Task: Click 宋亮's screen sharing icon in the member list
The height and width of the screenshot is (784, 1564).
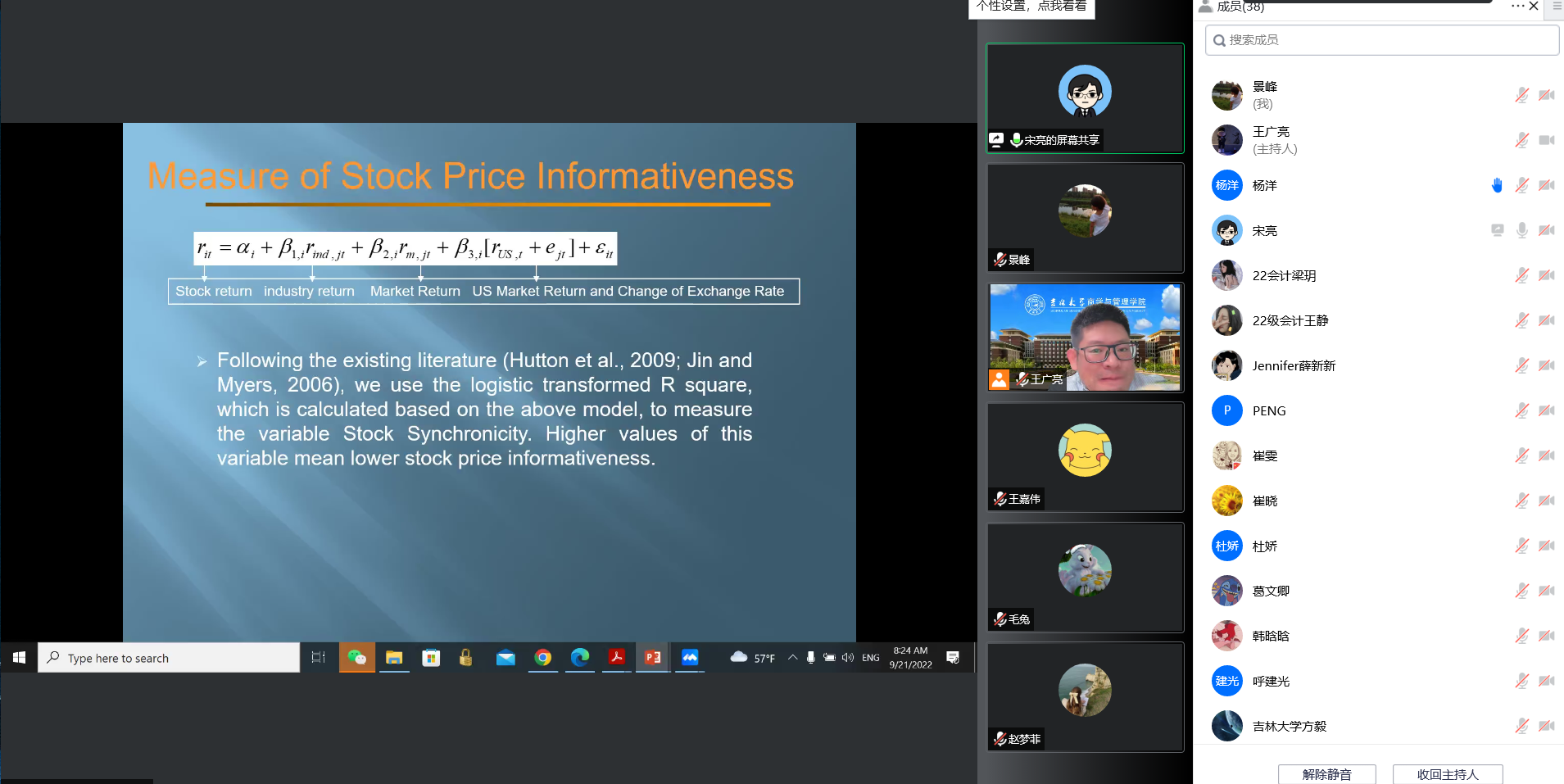Action: click(1497, 230)
